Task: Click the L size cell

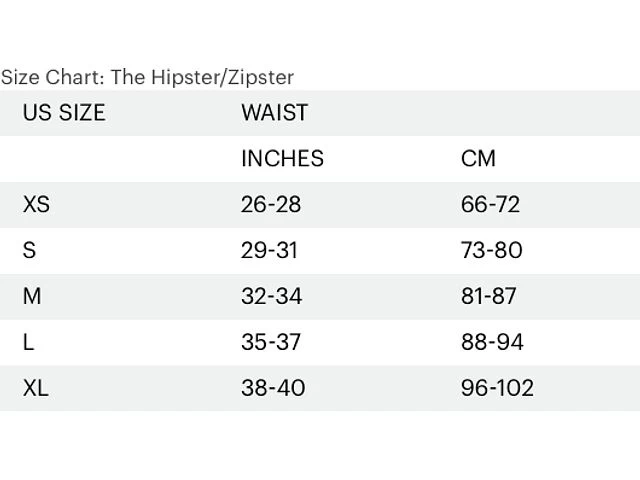Action: pos(28,342)
